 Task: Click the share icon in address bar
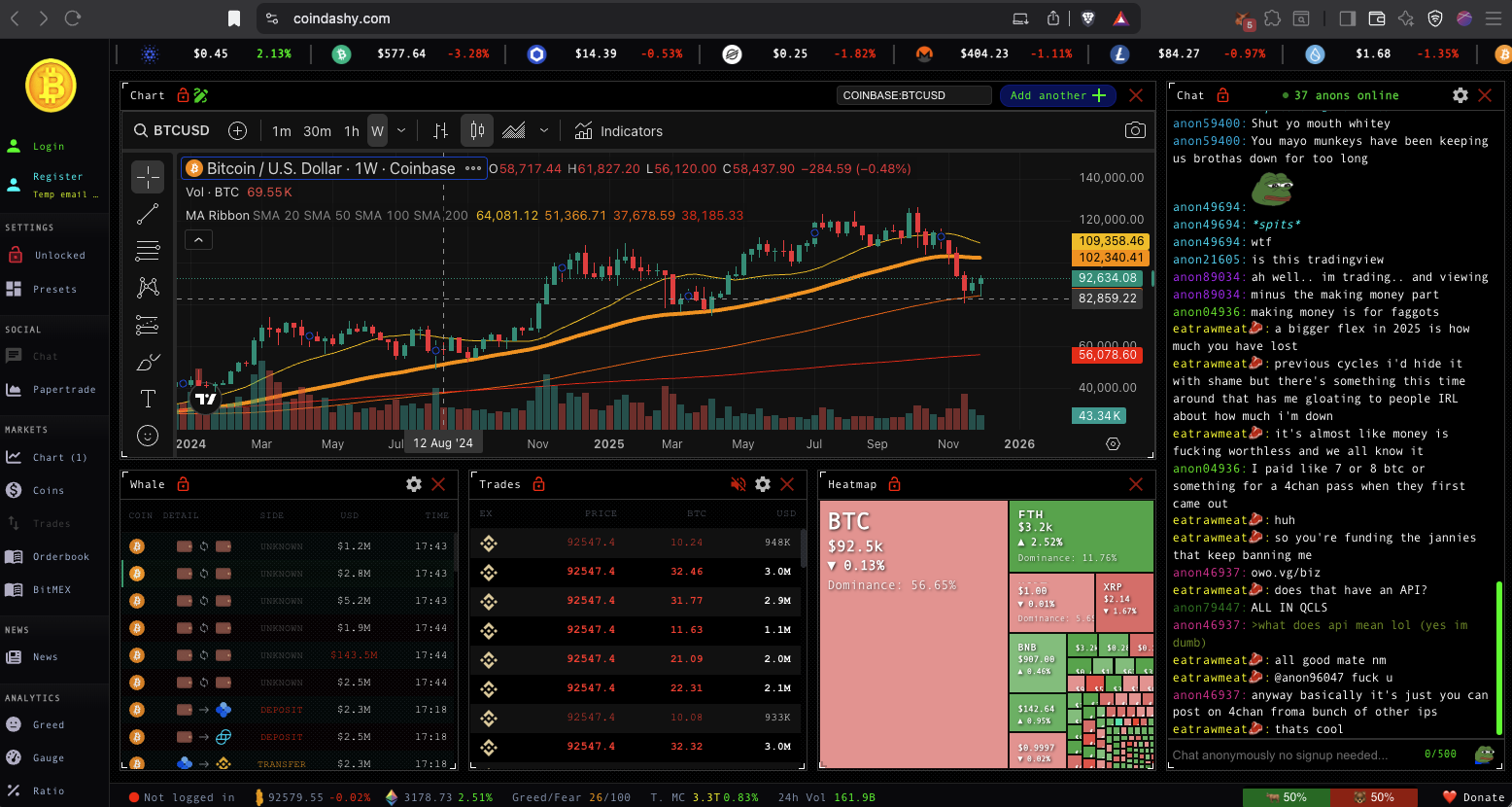[x=1054, y=18]
